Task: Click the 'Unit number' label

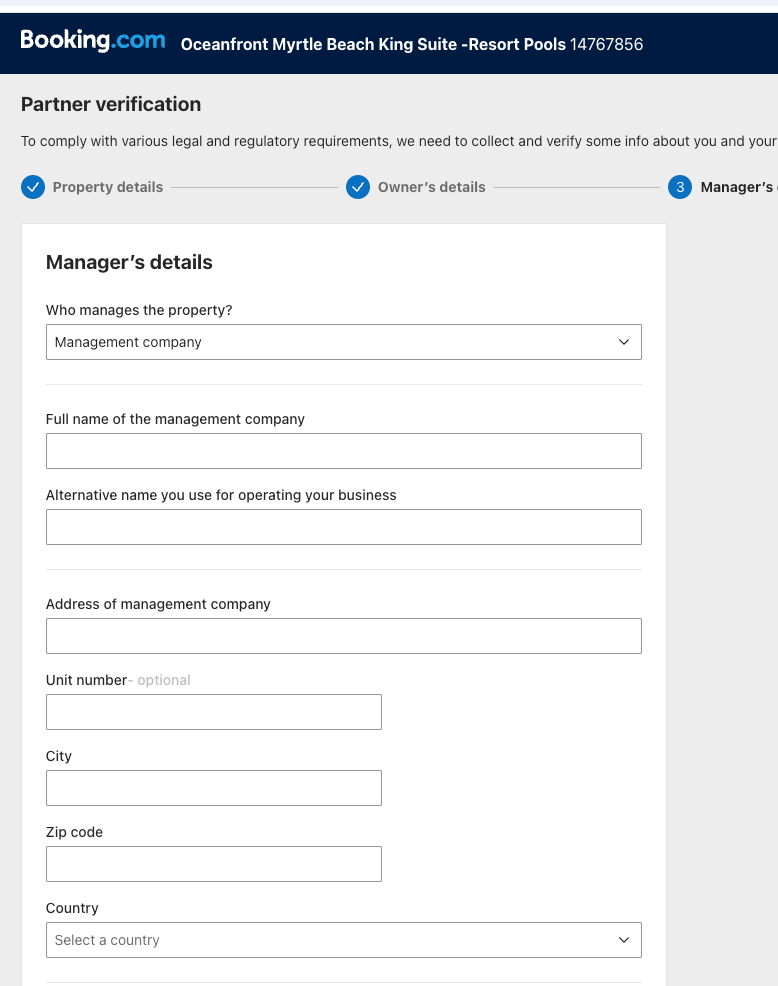Action: tap(86, 680)
